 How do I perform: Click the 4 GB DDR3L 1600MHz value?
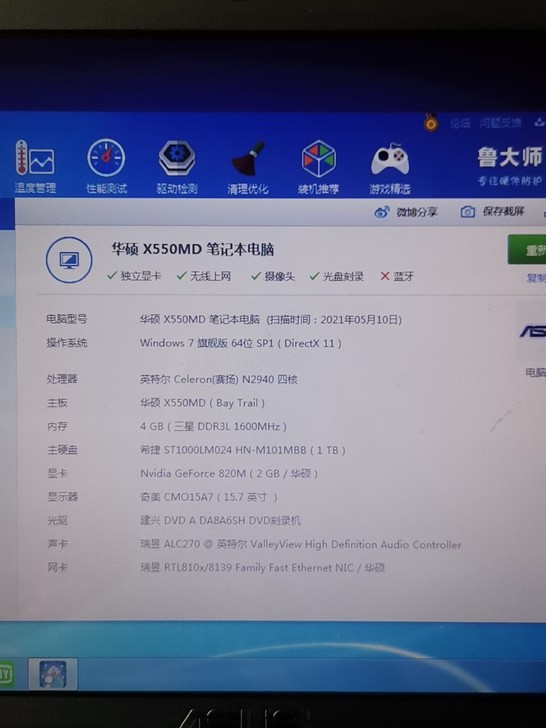click(213, 426)
